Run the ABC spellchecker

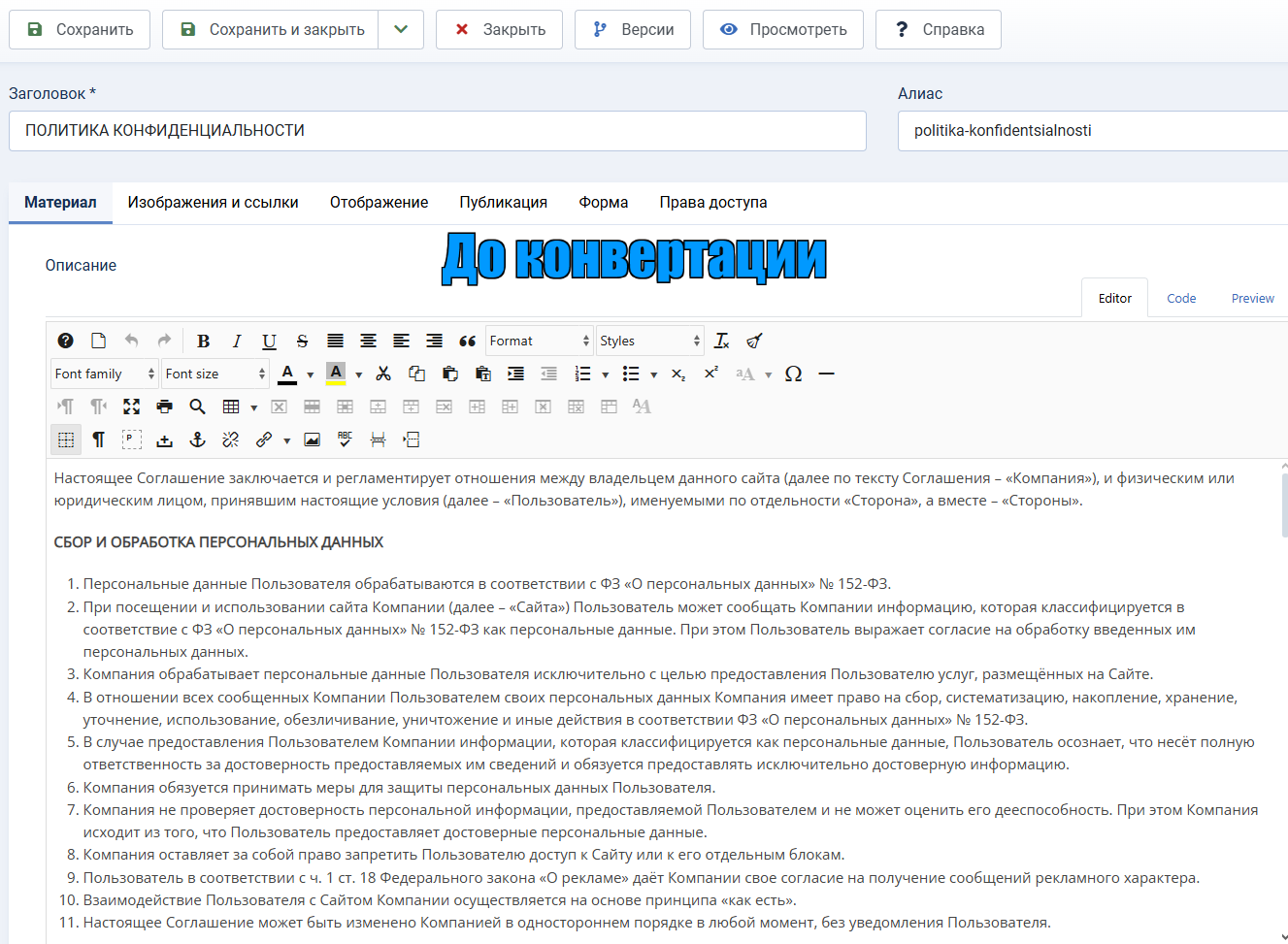(346, 439)
